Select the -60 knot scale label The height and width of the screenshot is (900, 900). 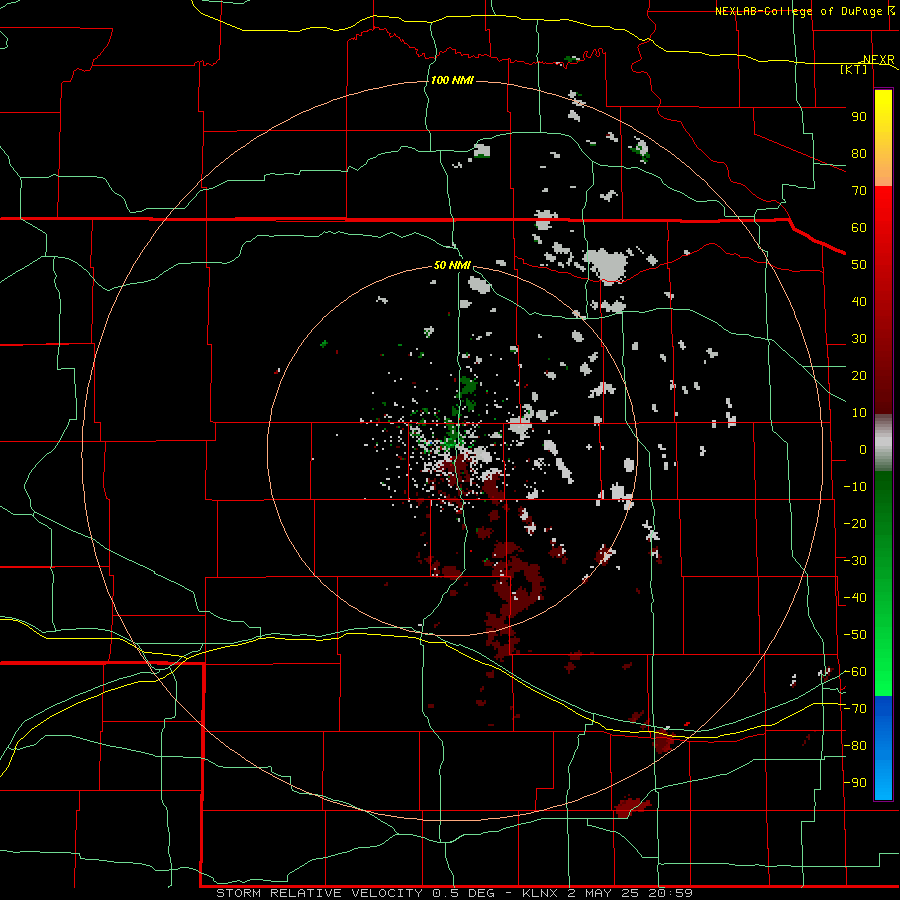pyautogui.click(x=855, y=672)
